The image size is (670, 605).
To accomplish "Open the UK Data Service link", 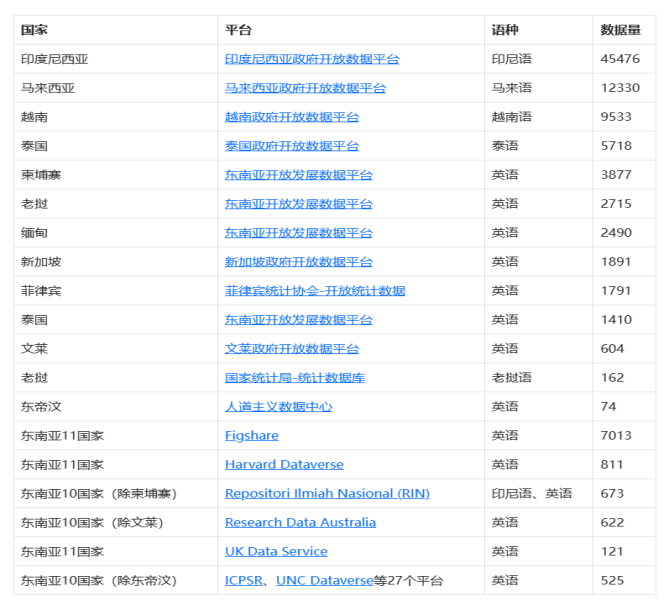I will coord(276,552).
